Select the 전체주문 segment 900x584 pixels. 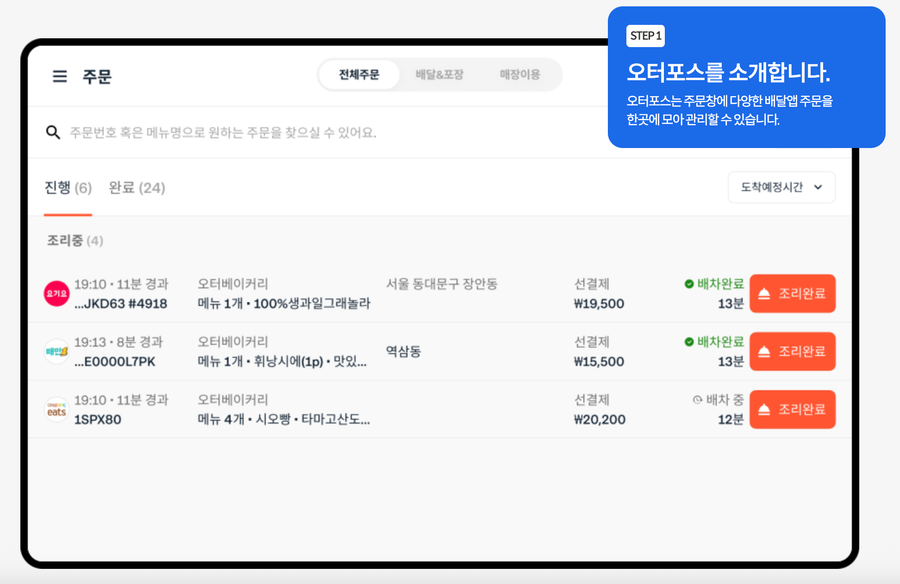point(359,75)
